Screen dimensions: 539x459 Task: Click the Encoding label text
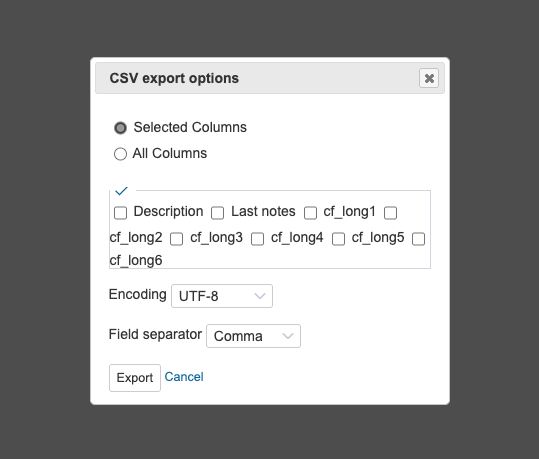[138, 295]
